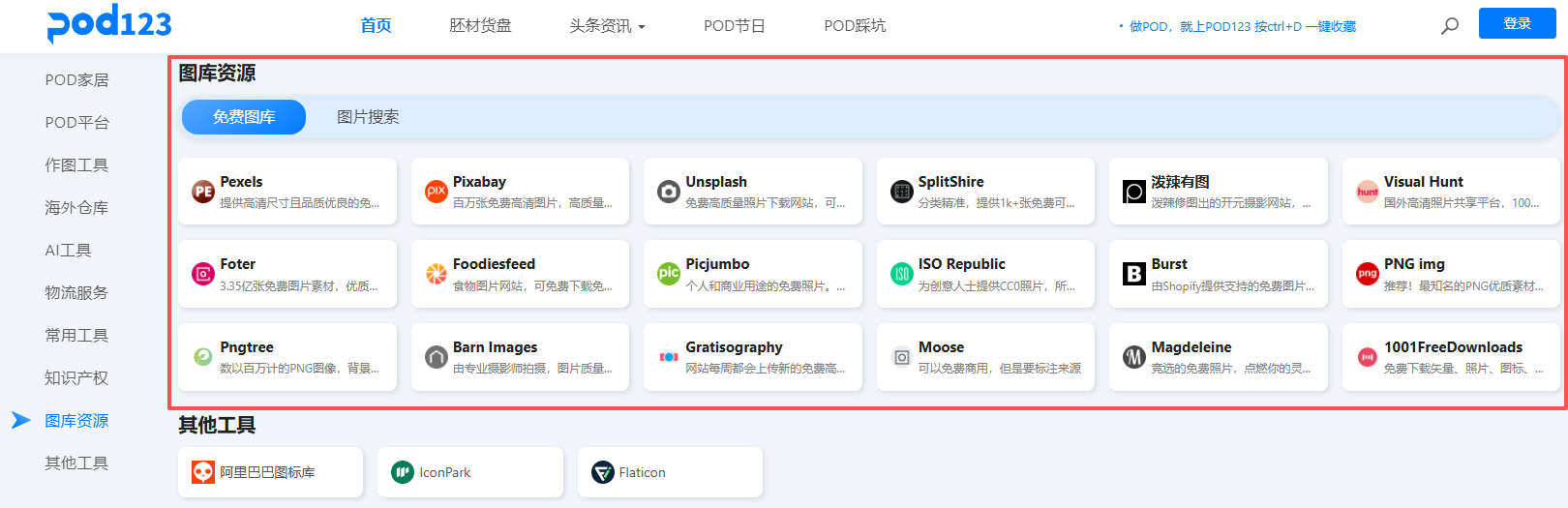Select the 免费图库 tab

pos(244,117)
